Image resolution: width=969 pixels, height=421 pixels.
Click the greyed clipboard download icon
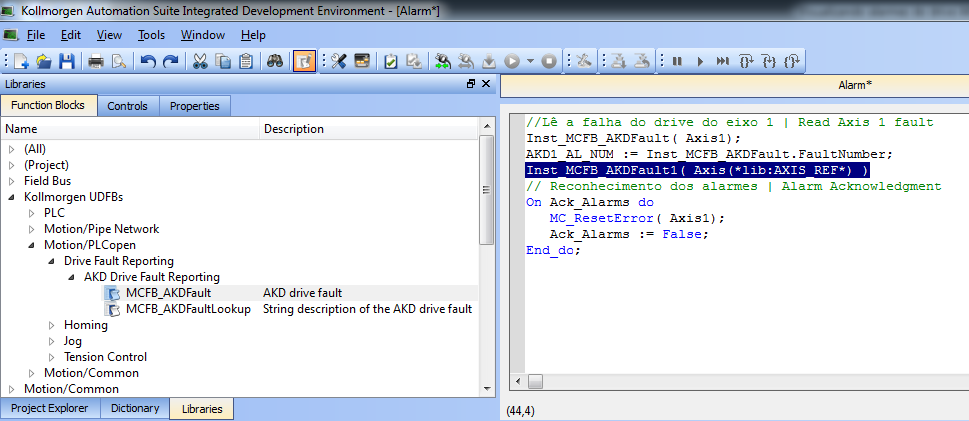click(413, 61)
